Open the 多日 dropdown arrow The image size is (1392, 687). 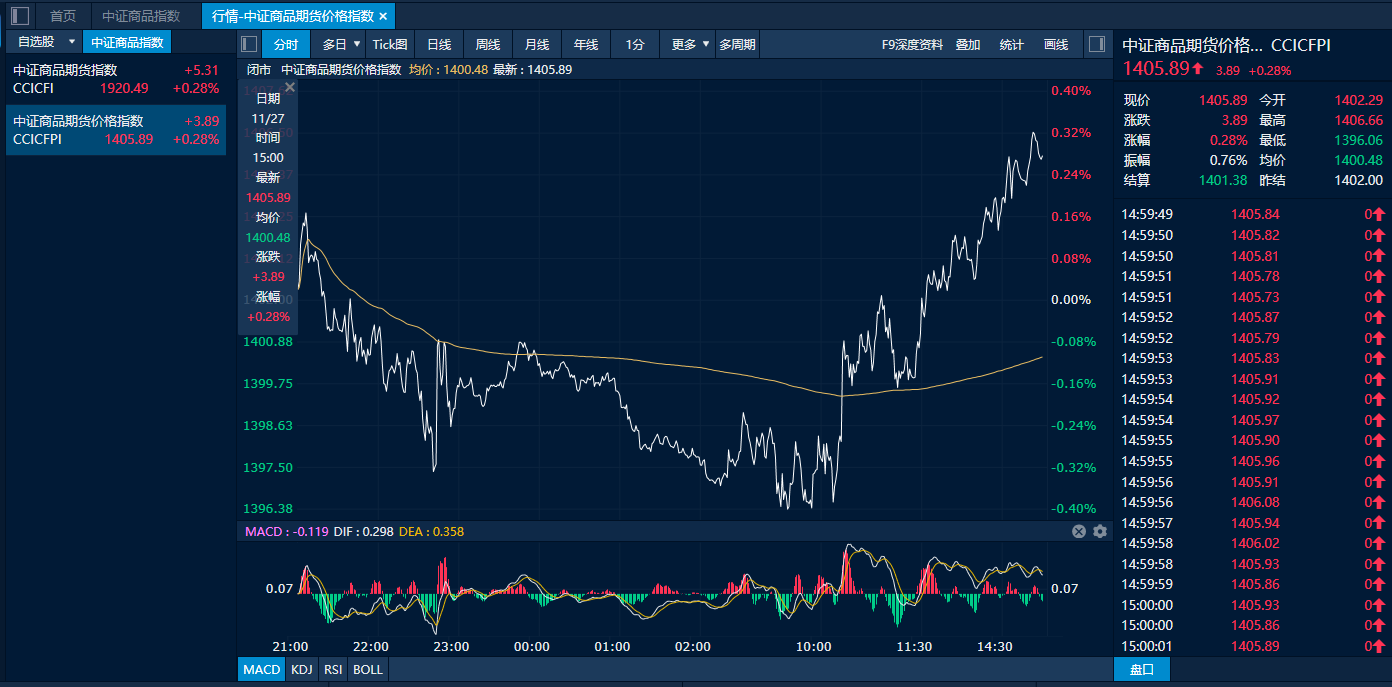pos(357,44)
